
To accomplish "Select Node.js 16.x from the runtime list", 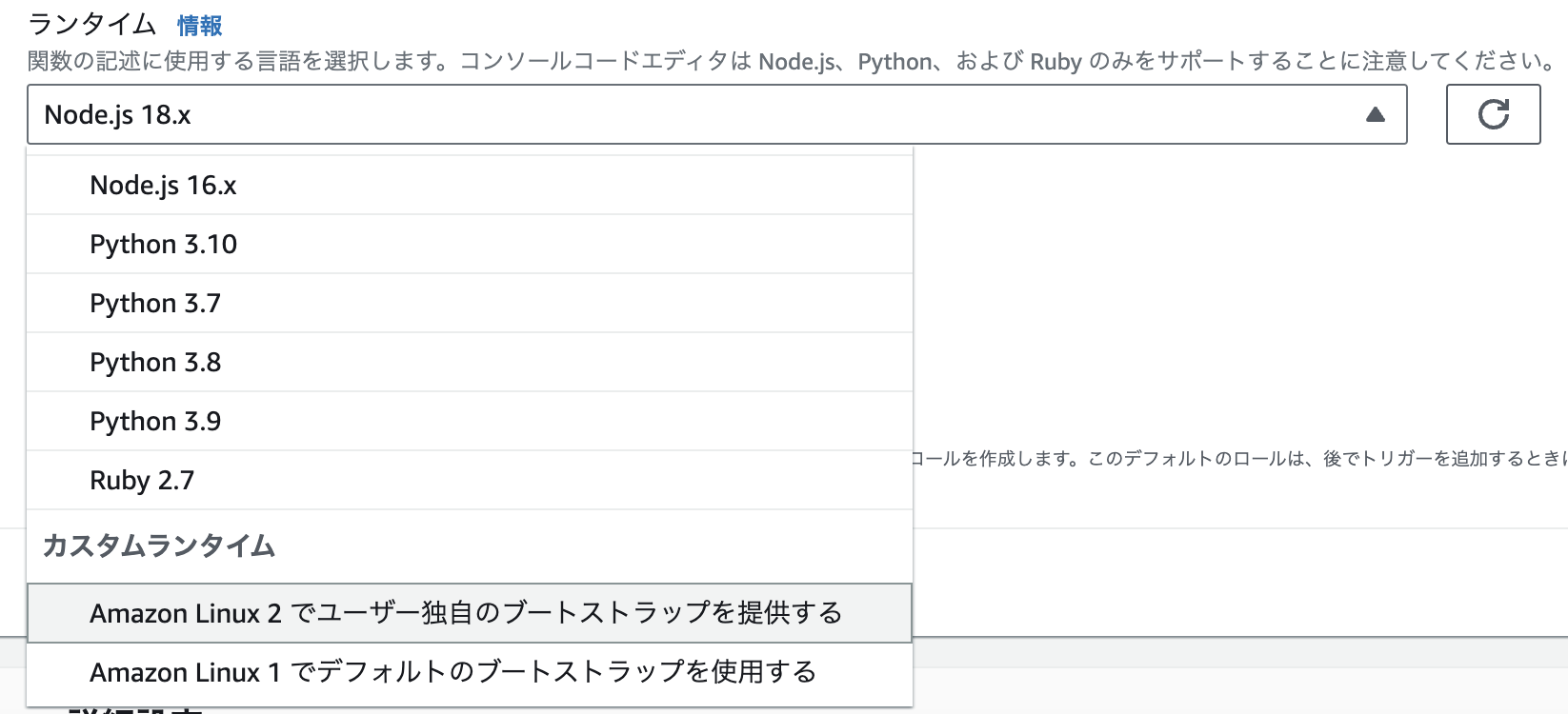I will 163,185.
